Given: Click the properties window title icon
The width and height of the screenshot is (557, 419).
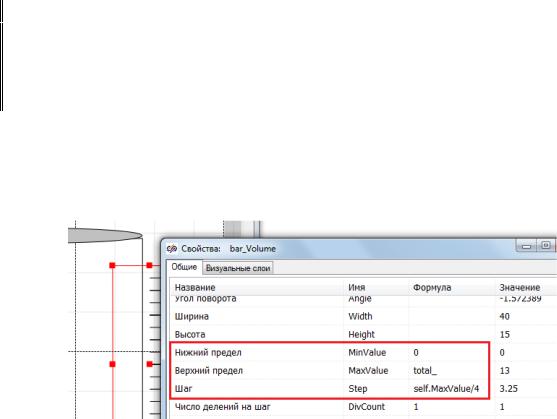Looking at the screenshot, I should pyautogui.click(x=172, y=248).
